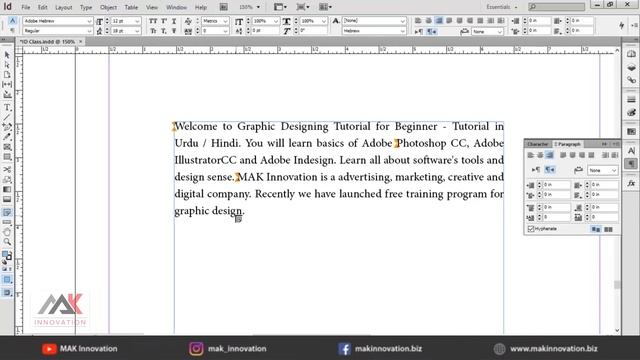The height and width of the screenshot is (360, 640).
Task: Select the Selection tool arrow
Action: [7, 55]
